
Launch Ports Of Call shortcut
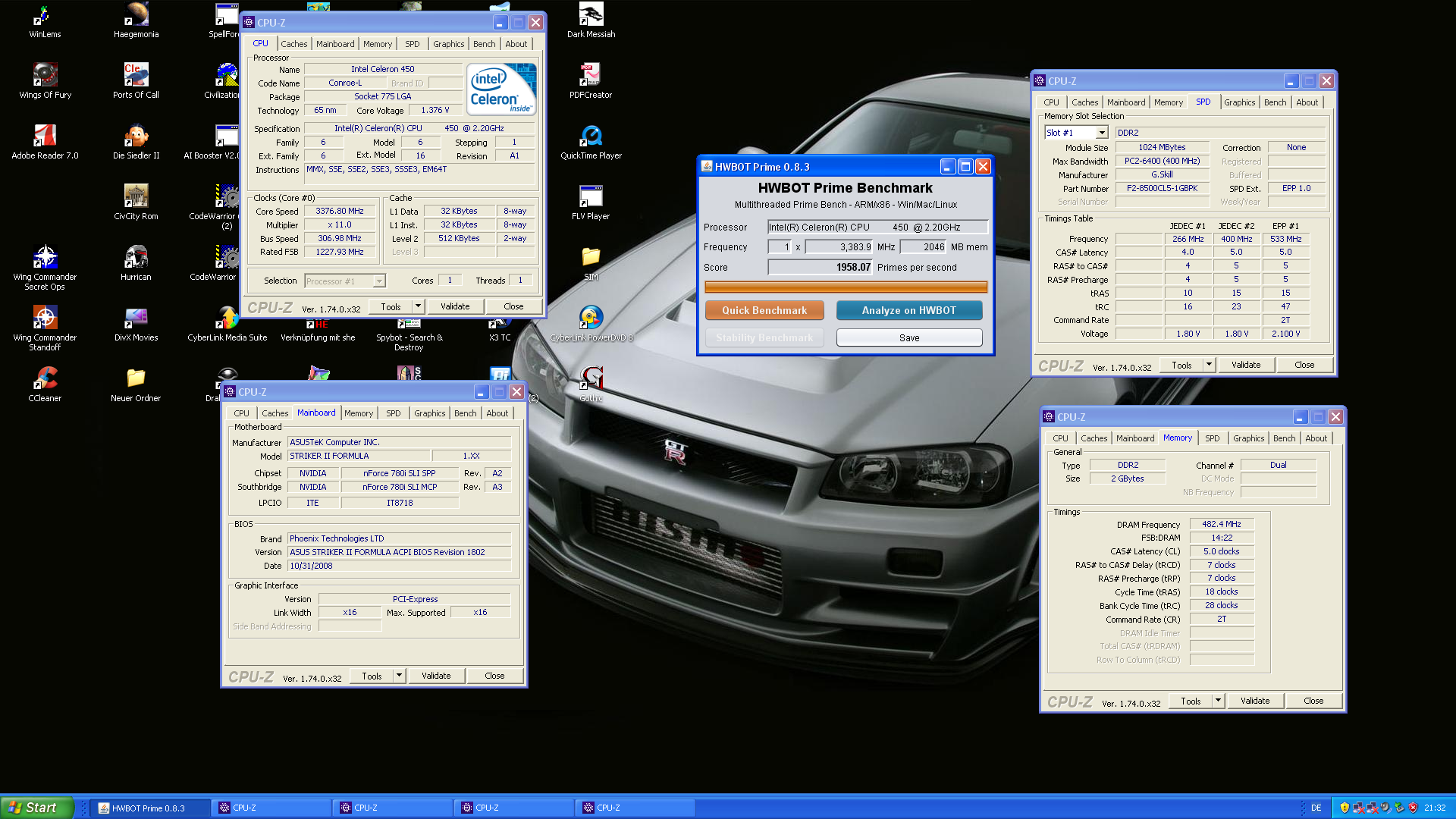[x=136, y=81]
